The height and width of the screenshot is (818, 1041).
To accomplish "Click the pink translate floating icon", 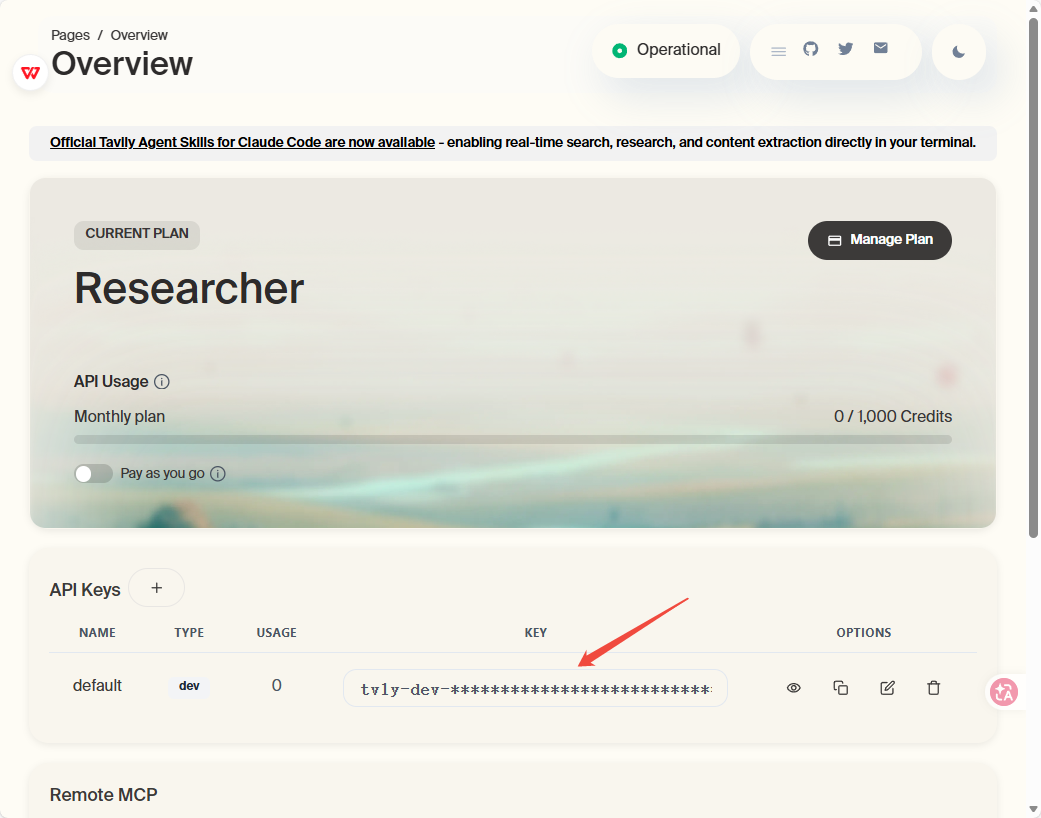I will (x=1004, y=693).
